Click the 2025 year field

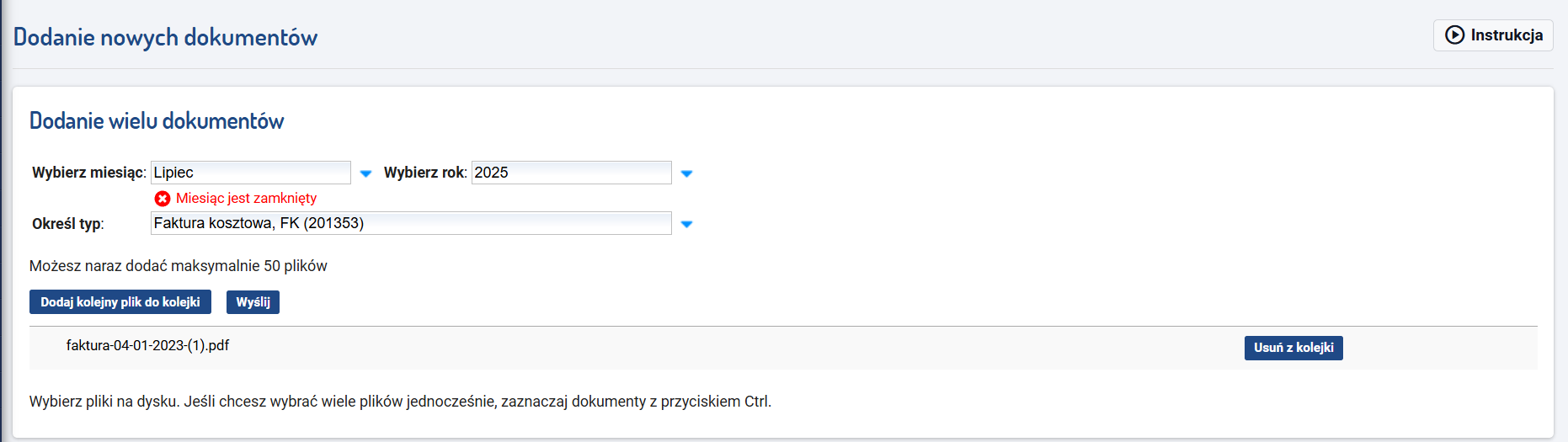pos(572,173)
